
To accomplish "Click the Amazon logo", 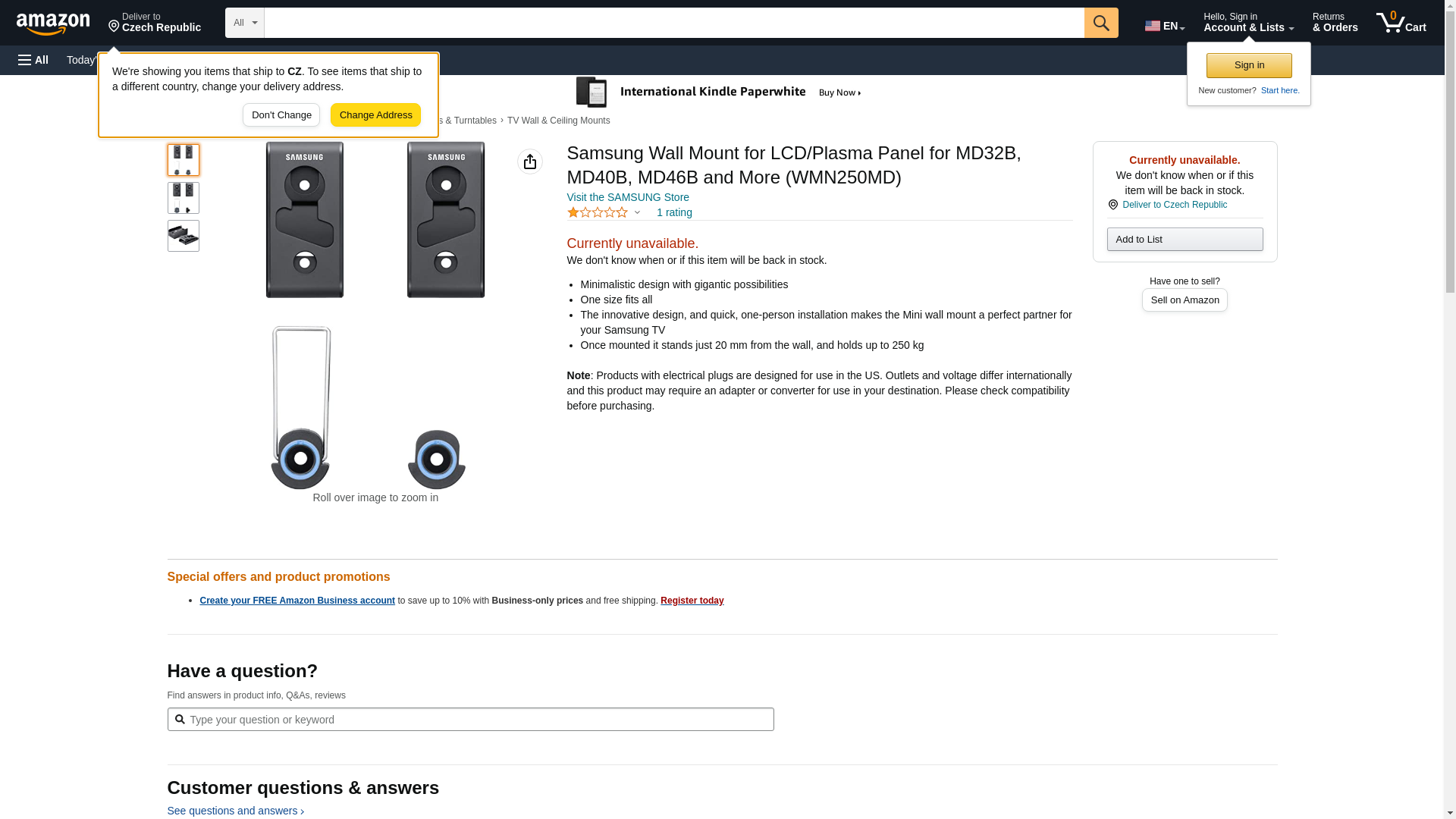I will coord(53,24).
